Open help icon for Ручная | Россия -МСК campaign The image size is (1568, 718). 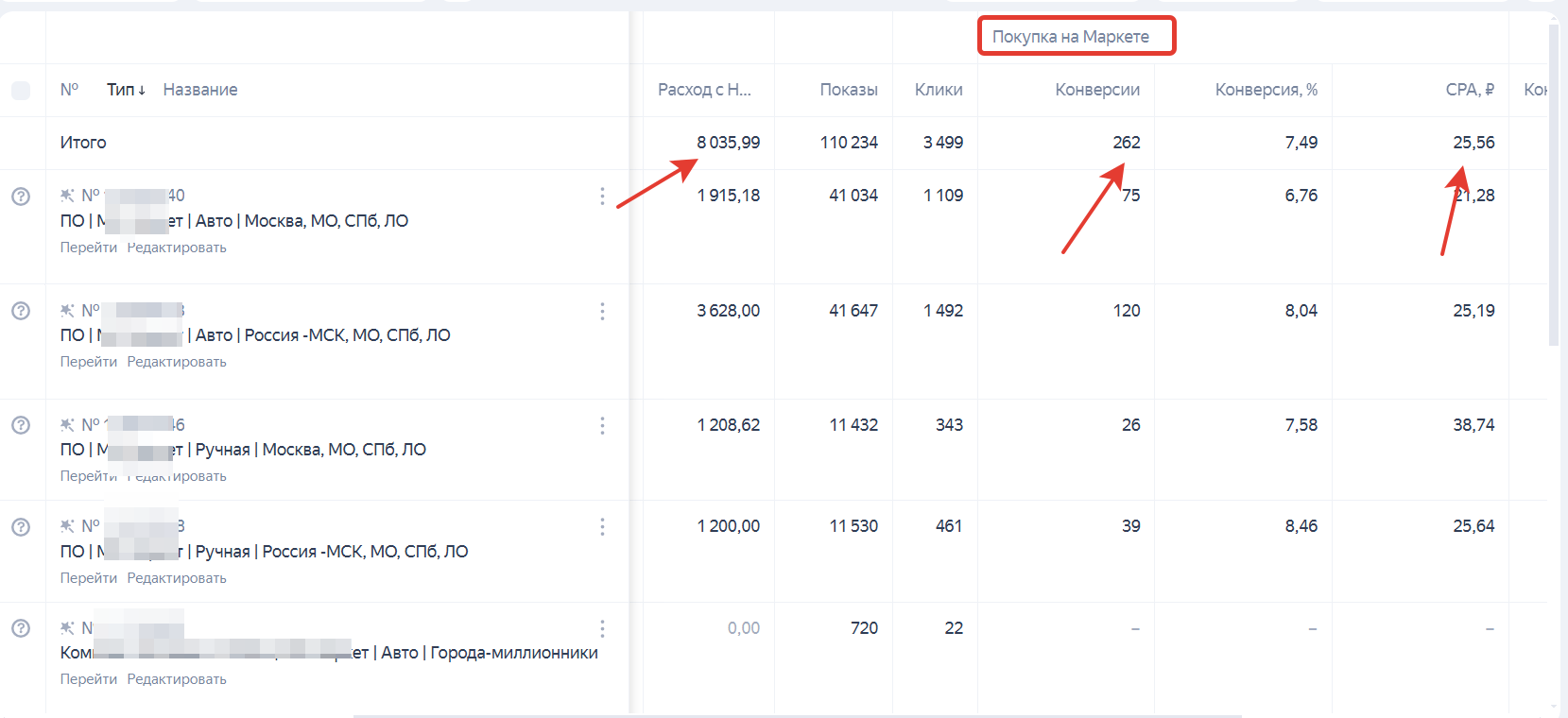21,526
